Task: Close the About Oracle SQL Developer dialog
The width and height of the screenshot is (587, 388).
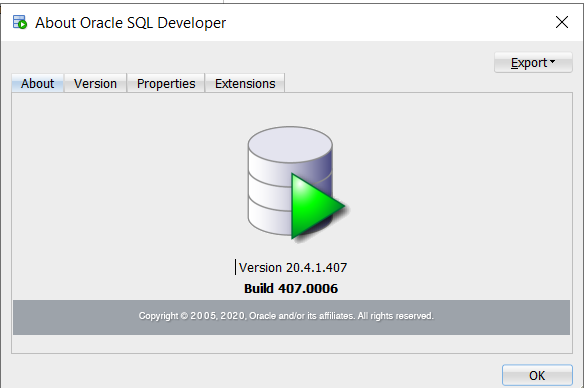Action: 562,22
